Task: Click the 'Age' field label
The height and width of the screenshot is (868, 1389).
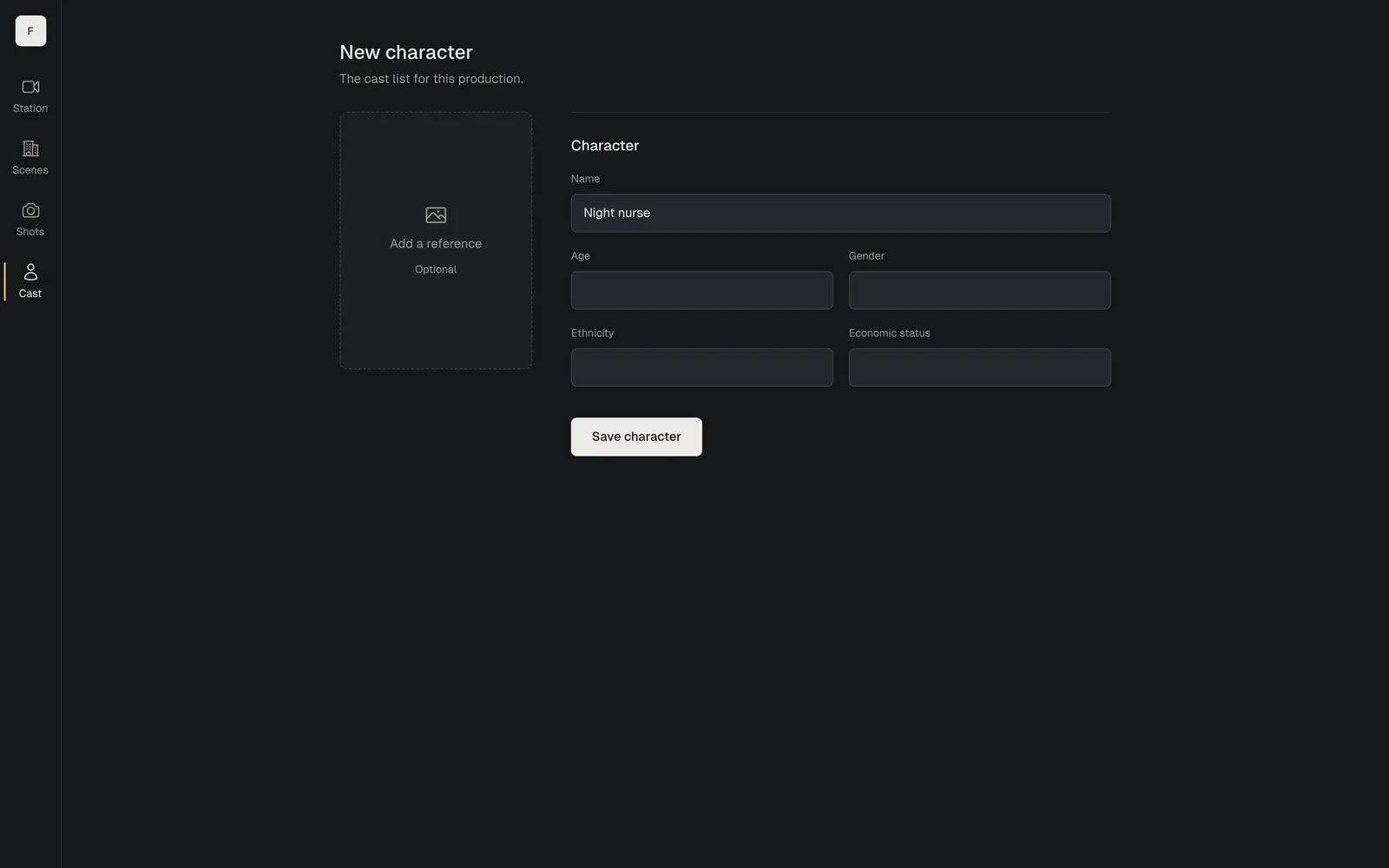Action: 581,256
